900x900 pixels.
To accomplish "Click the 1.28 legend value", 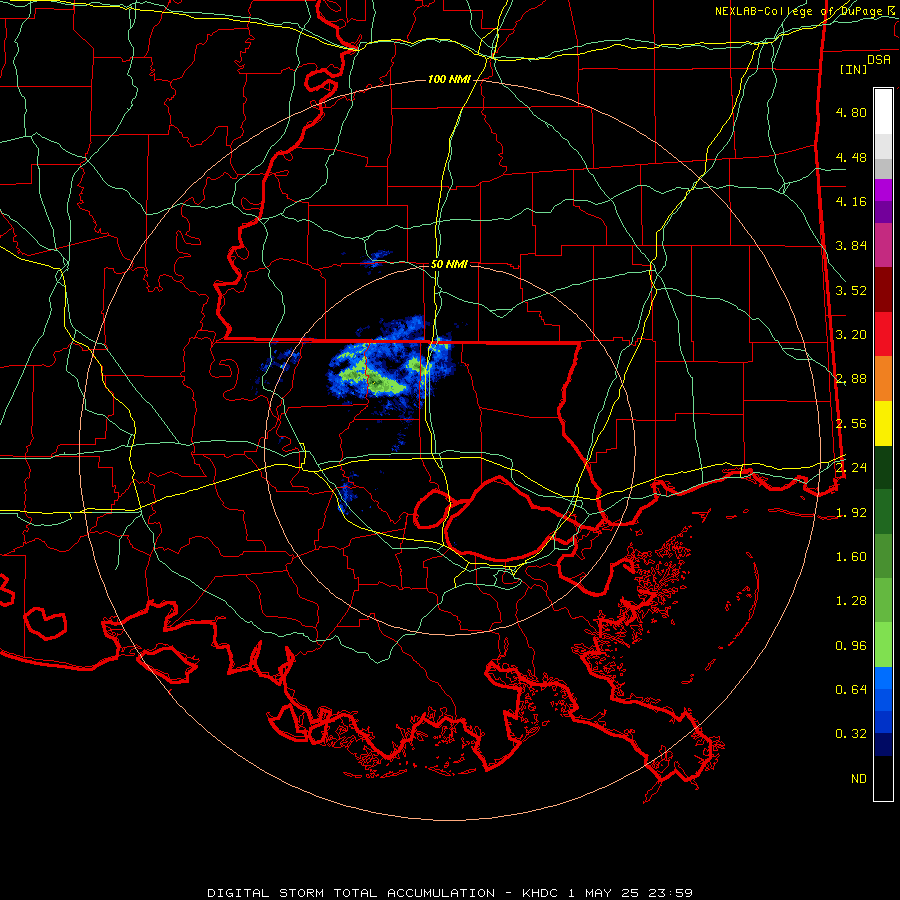I will click(851, 601).
